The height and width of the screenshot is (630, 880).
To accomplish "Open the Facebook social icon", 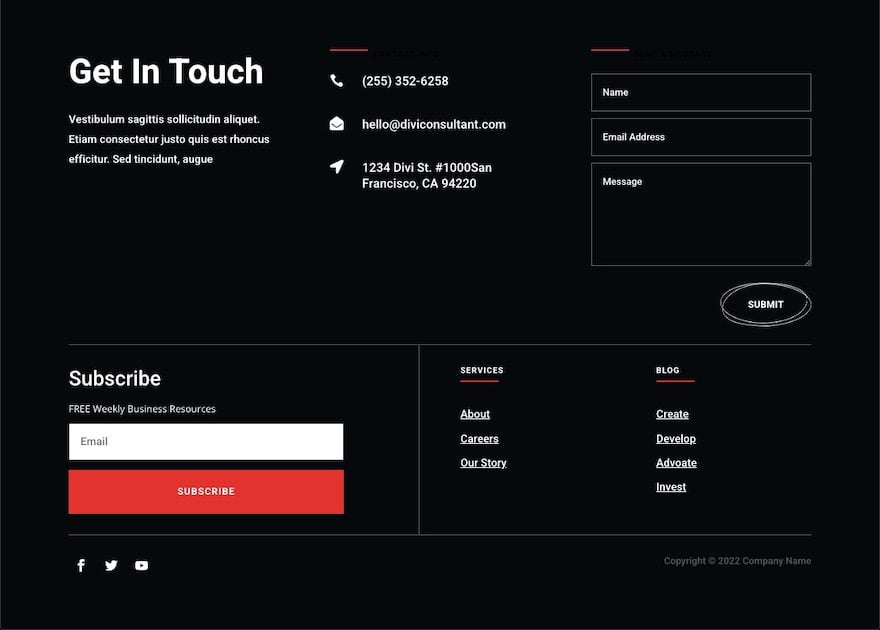I will point(81,565).
